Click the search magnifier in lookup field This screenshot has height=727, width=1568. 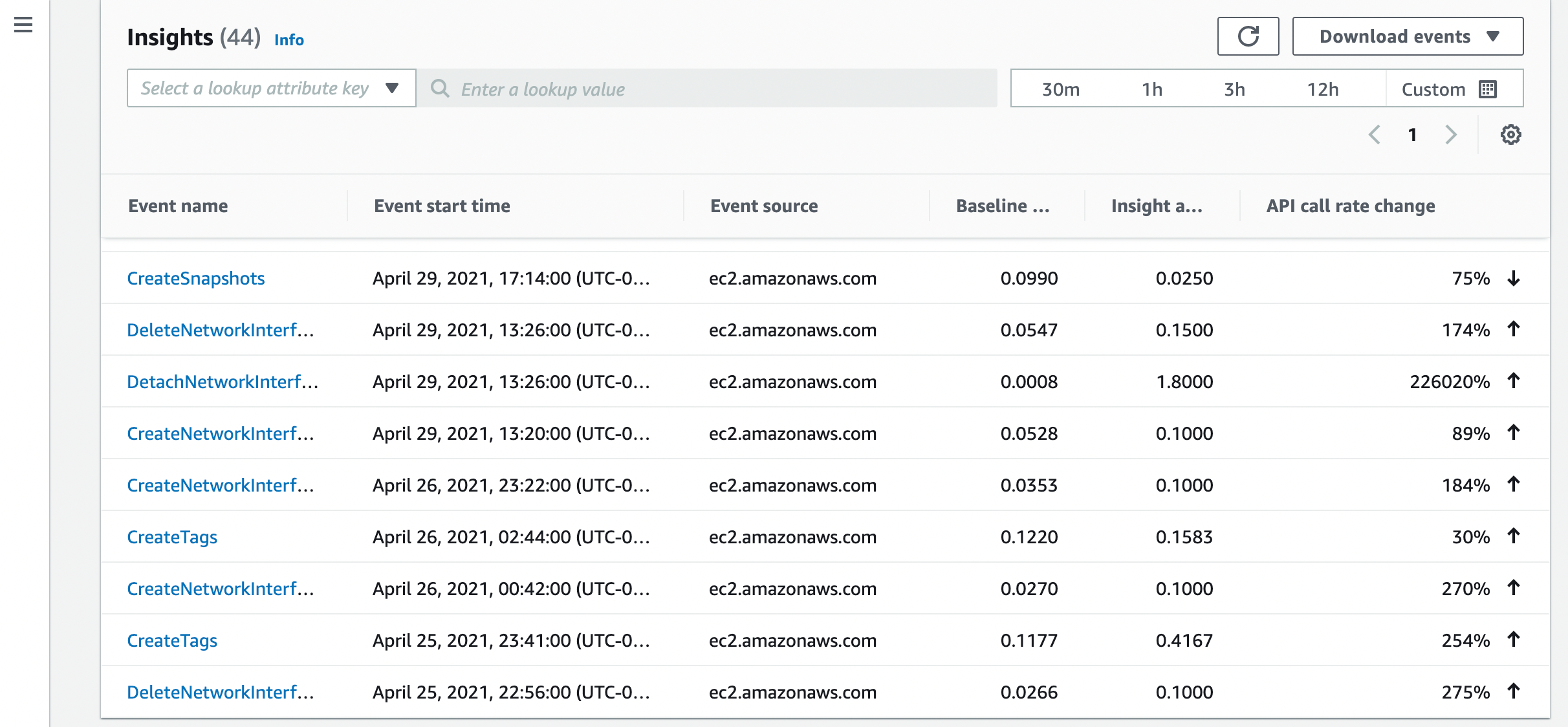pos(441,89)
